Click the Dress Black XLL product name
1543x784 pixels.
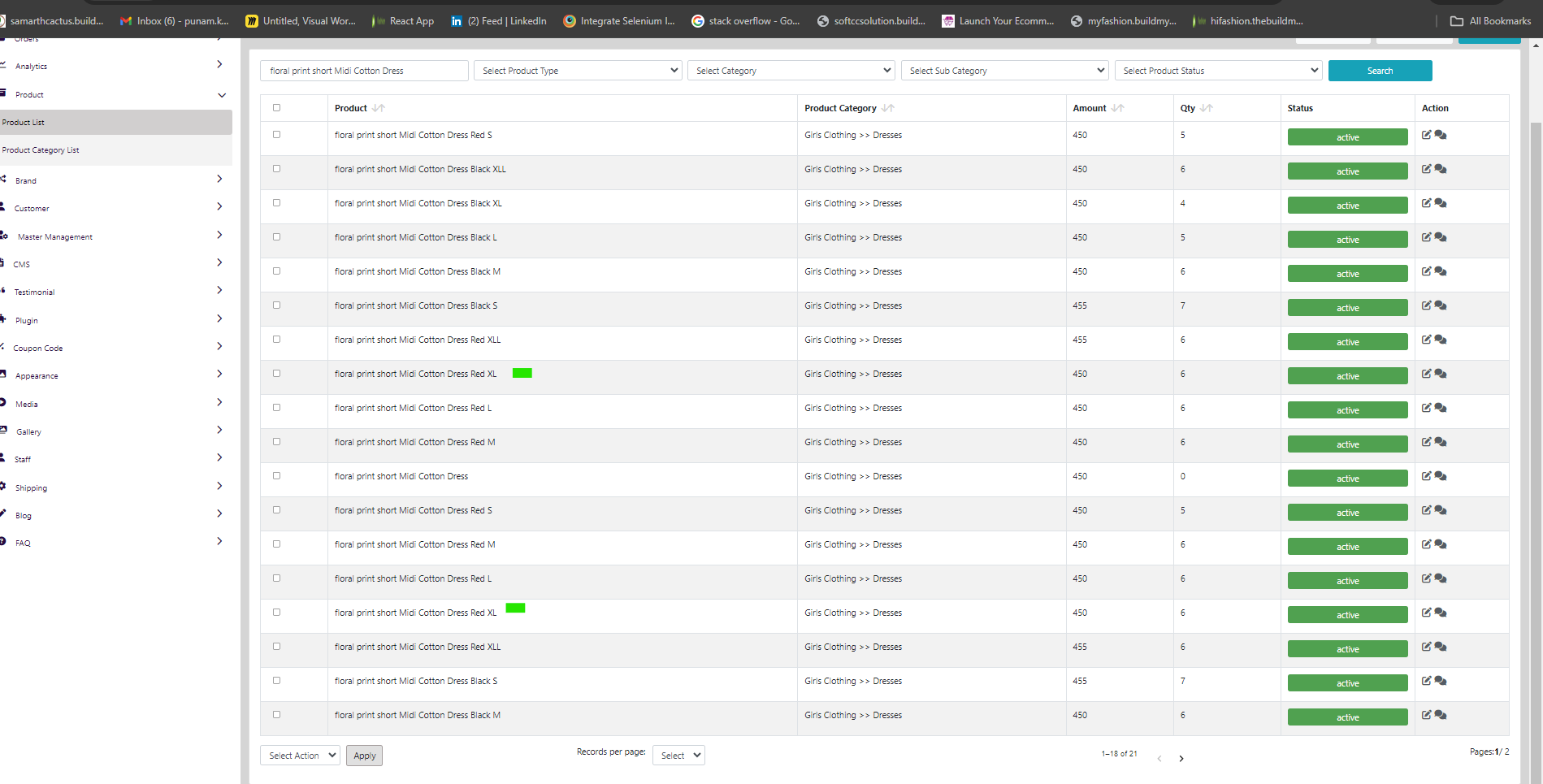420,169
